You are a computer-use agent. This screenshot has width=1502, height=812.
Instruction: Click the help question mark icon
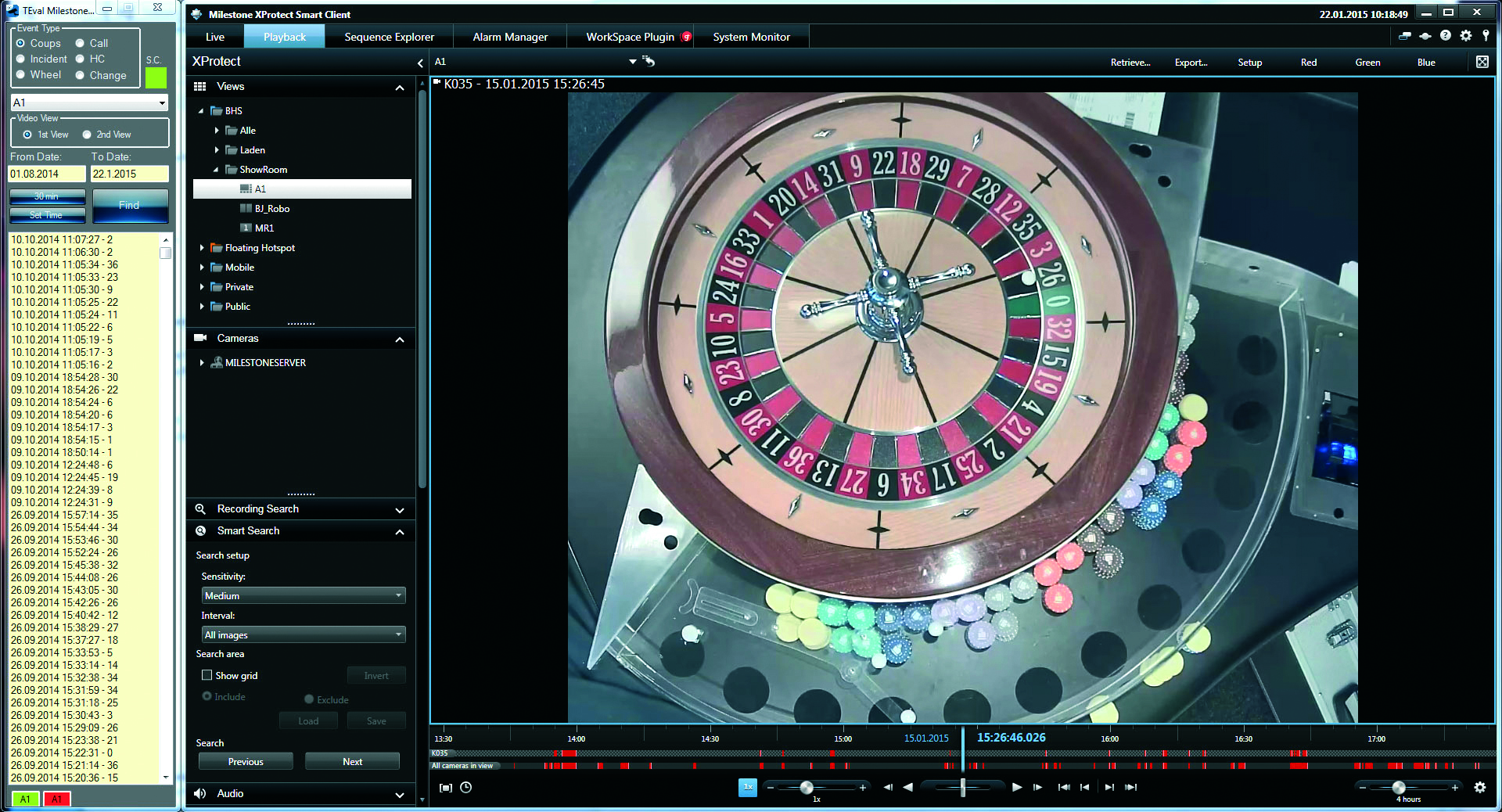click(x=1445, y=36)
